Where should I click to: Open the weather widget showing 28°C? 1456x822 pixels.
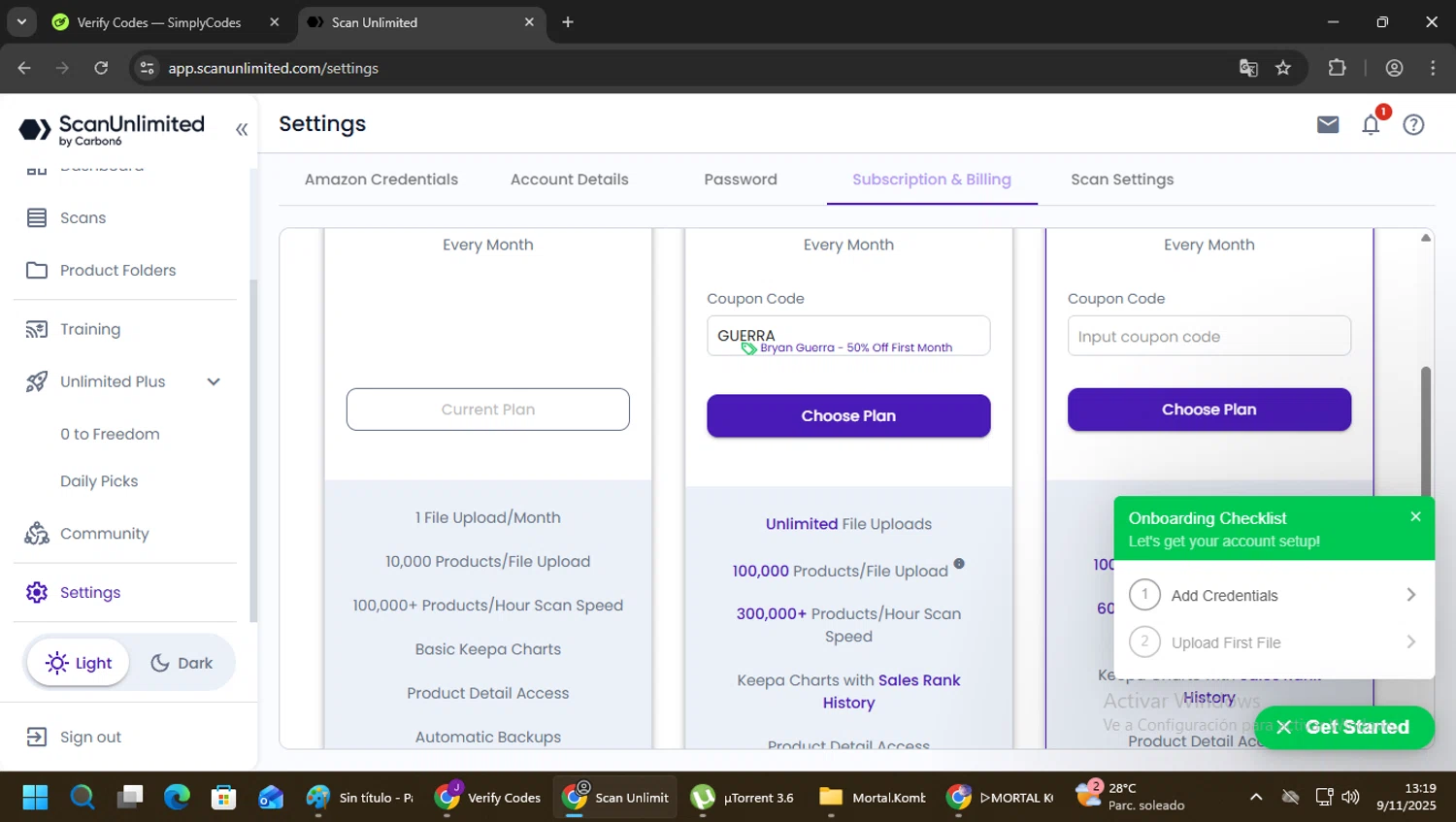pyautogui.click(x=1131, y=796)
